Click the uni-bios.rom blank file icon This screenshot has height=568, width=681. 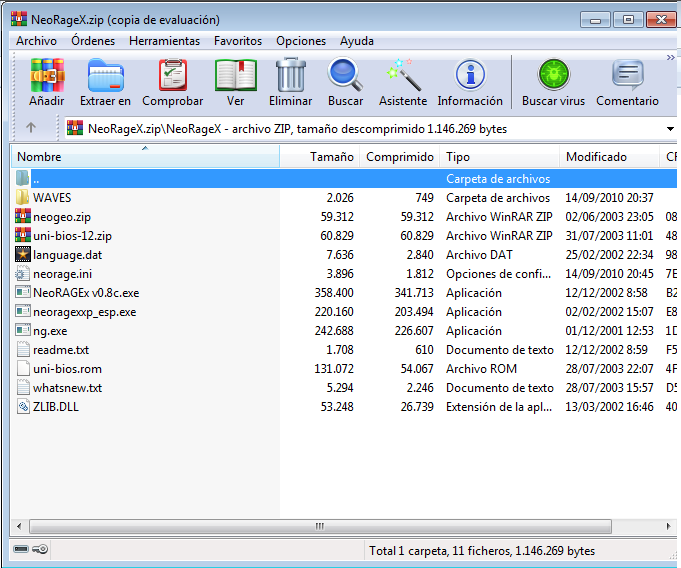point(23,369)
